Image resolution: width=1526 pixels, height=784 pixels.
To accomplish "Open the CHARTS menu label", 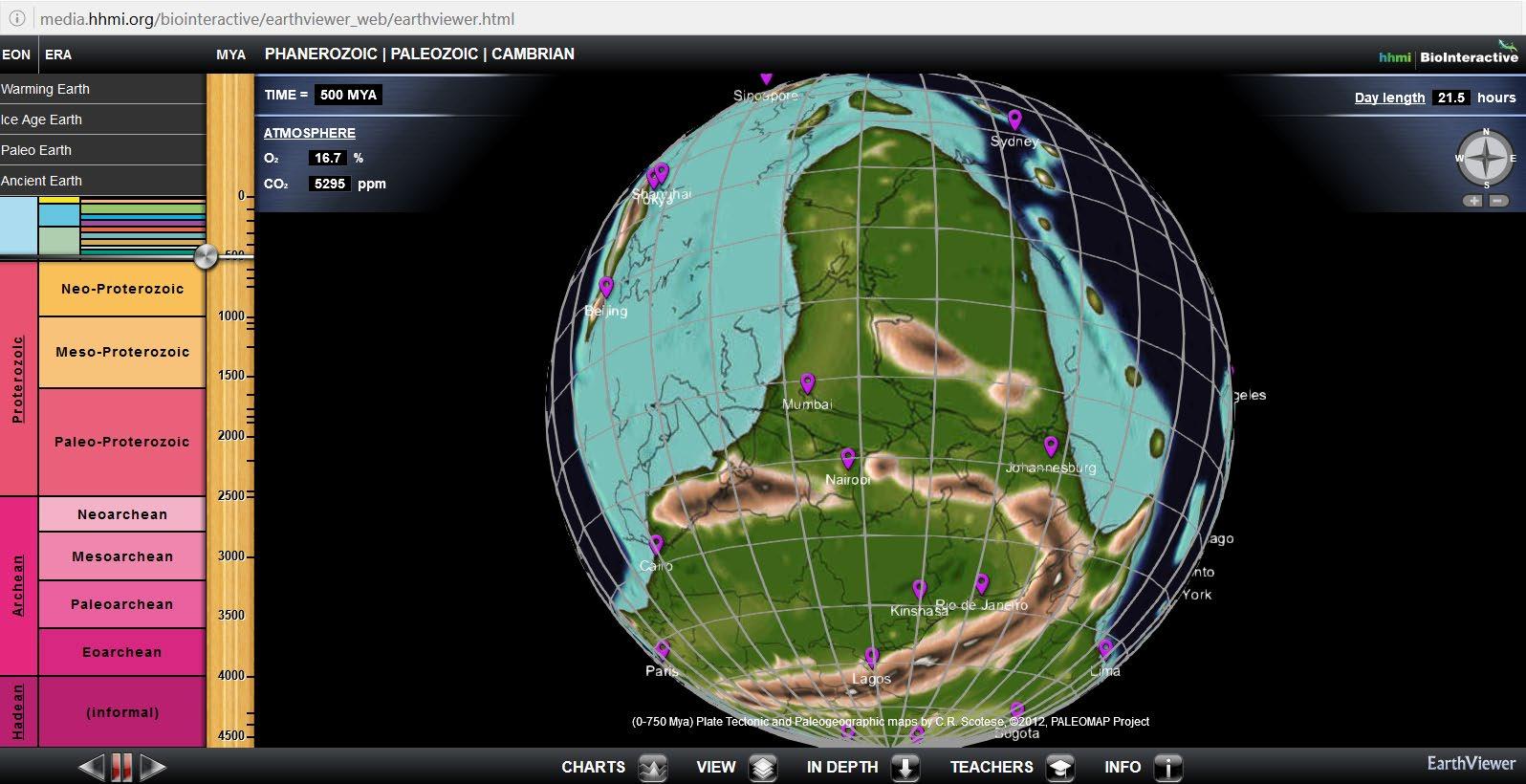I will [x=593, y=767].
